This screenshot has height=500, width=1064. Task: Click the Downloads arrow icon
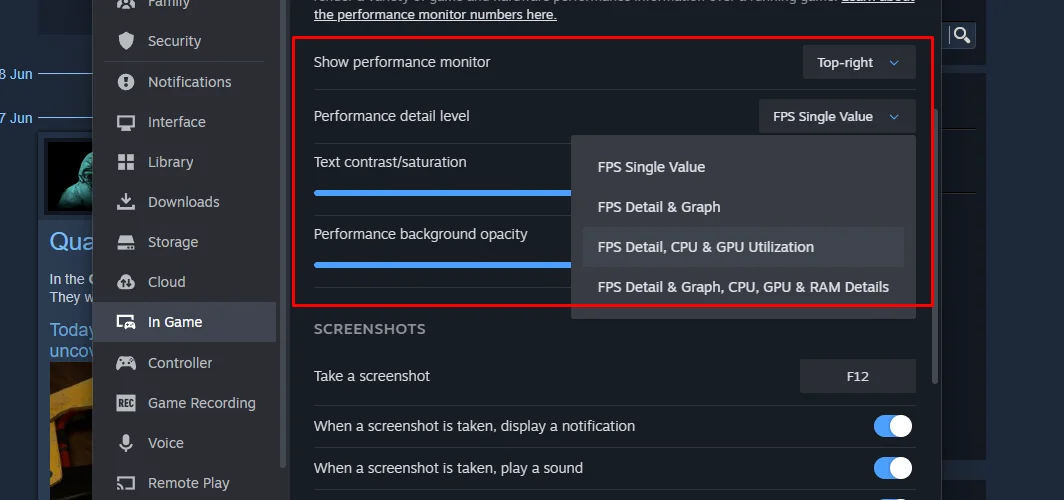pyautogui.click(x=126, y=202)
